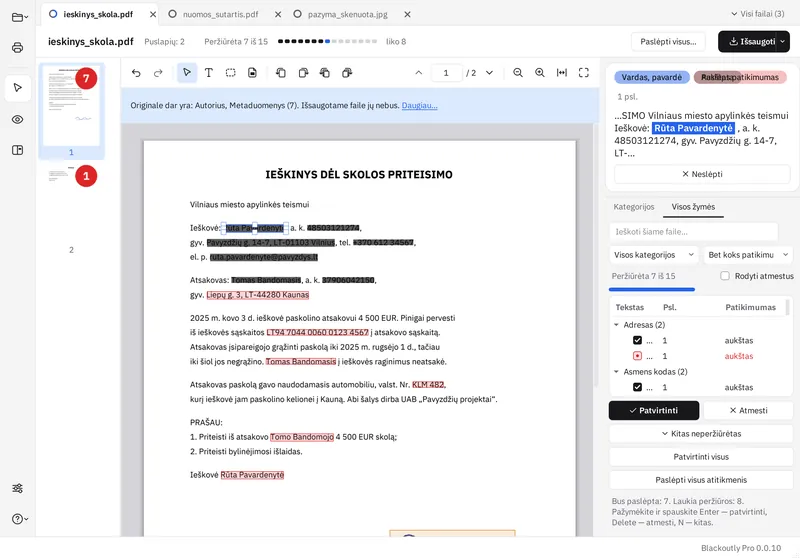Open the folder icon menu in sidebar
The width and height of the screenshot is (800, 559).
click(x=19, y=17)
